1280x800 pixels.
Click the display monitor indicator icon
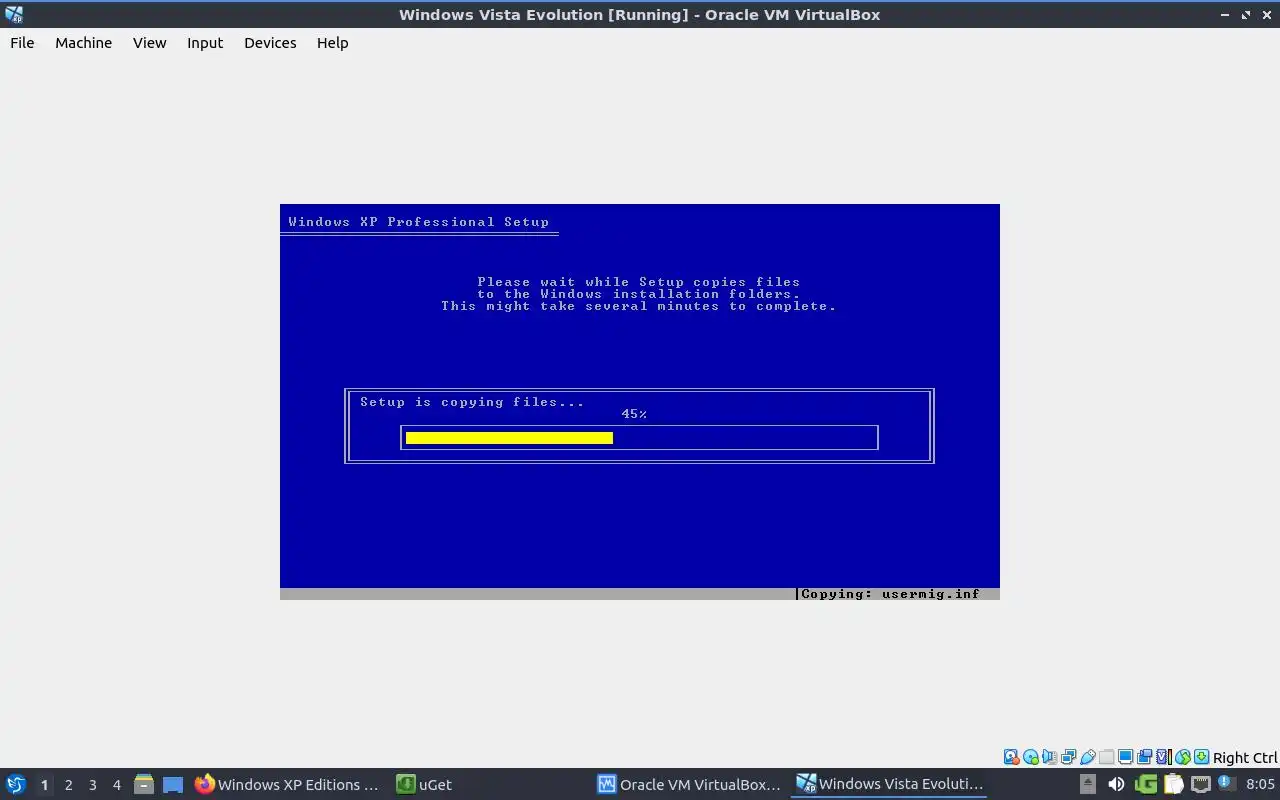1125,757
